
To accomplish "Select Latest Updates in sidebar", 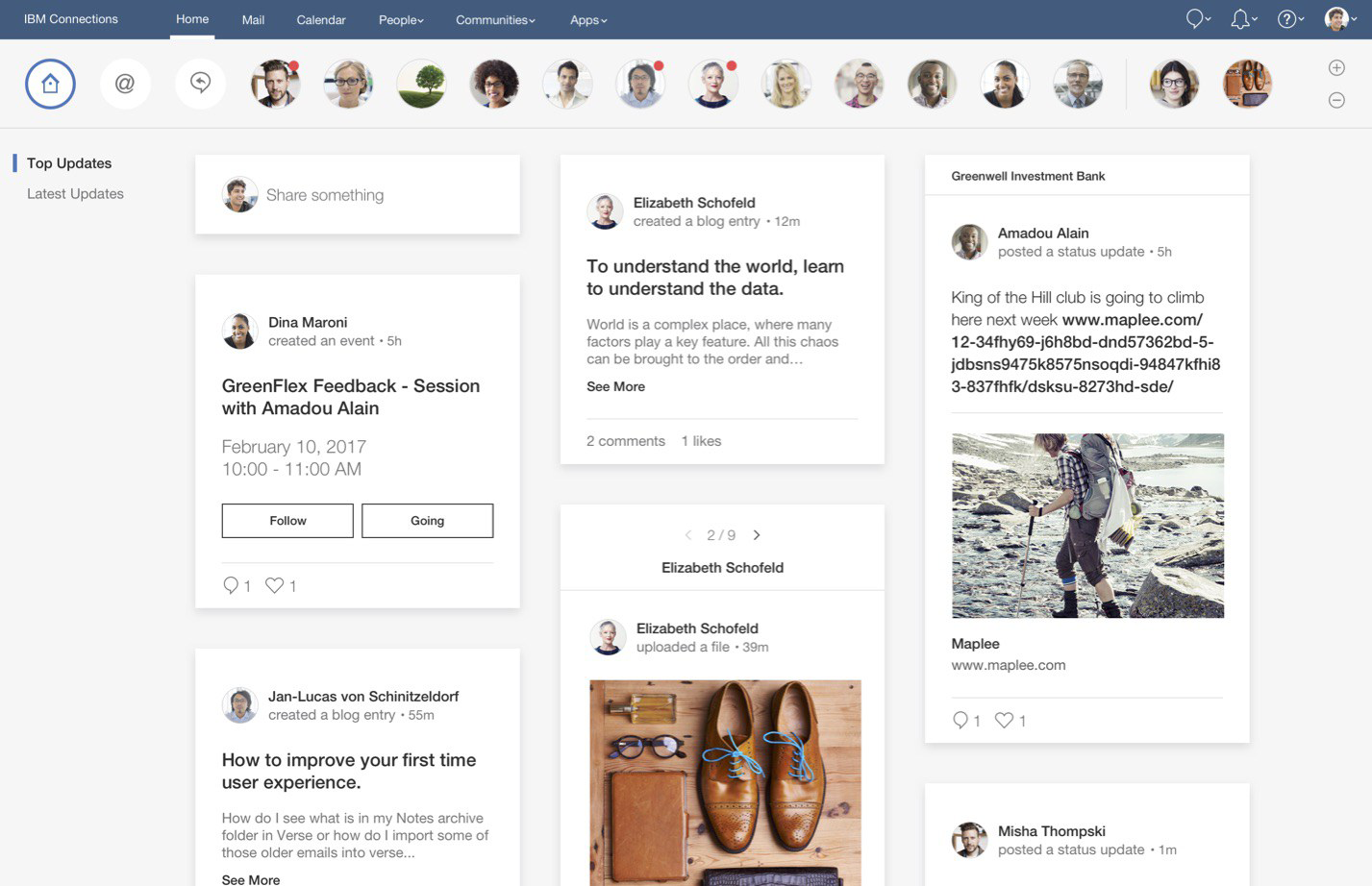I will [x=75, y=194].
